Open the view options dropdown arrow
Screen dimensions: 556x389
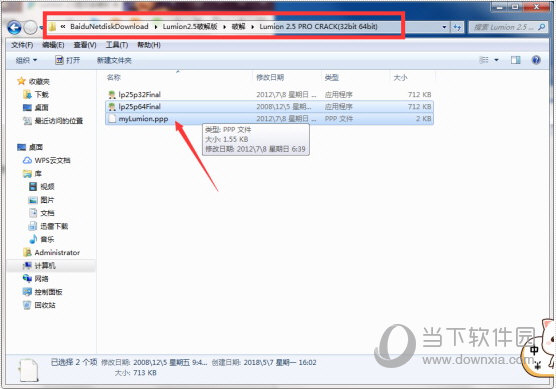click(x=496, y=60)
